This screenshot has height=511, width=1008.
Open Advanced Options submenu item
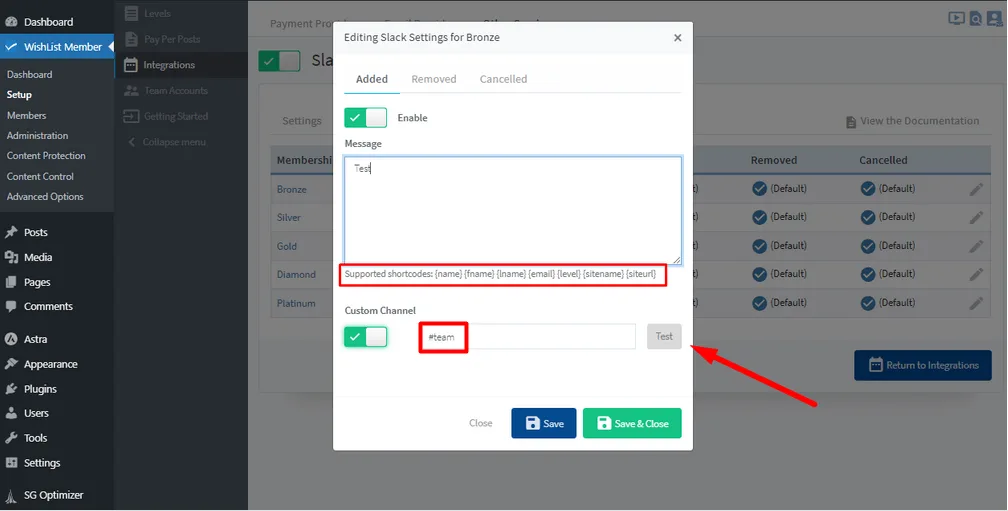point(45,197)
